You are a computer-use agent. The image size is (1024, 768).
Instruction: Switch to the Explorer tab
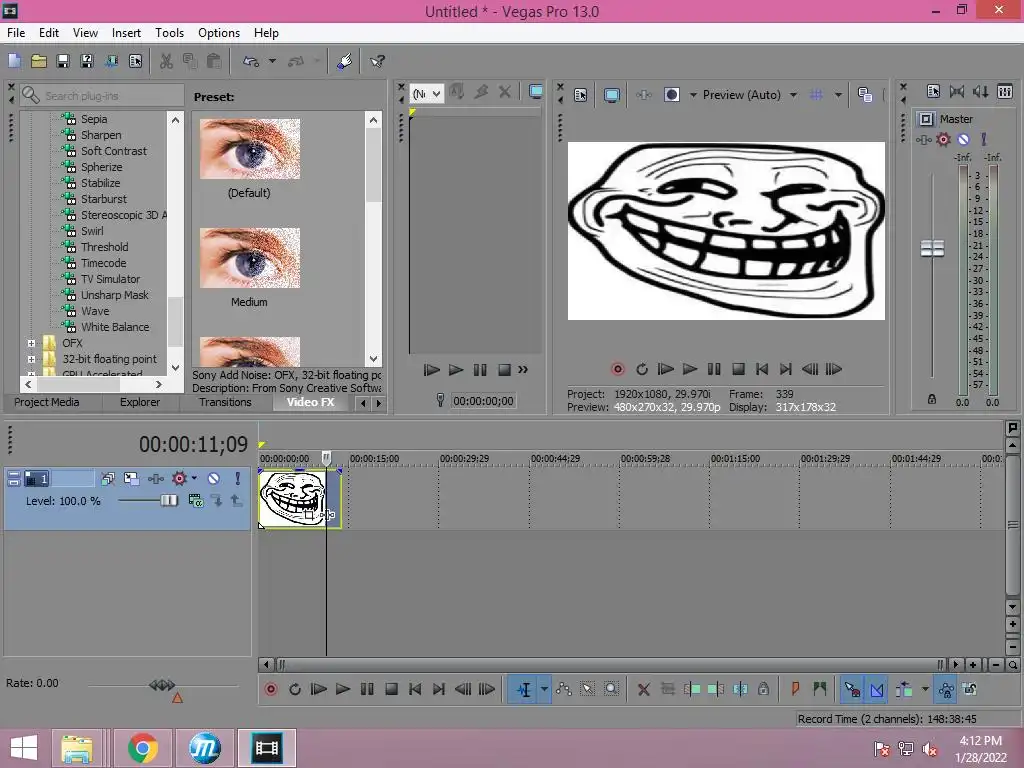click(x=140, y=402)
